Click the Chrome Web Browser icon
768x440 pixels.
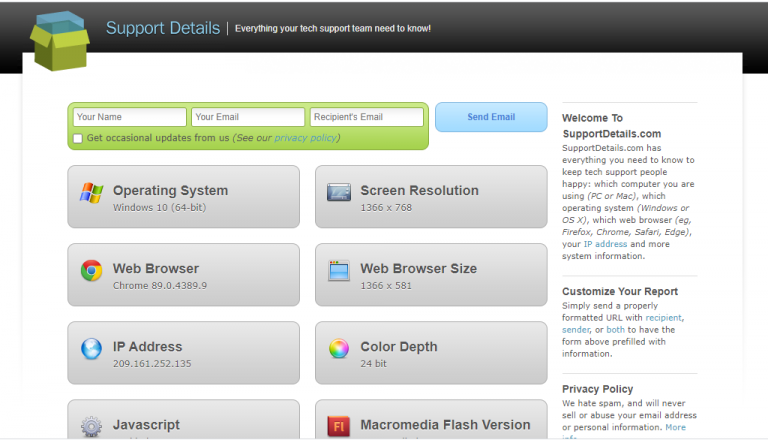click(x=91, y=270)
